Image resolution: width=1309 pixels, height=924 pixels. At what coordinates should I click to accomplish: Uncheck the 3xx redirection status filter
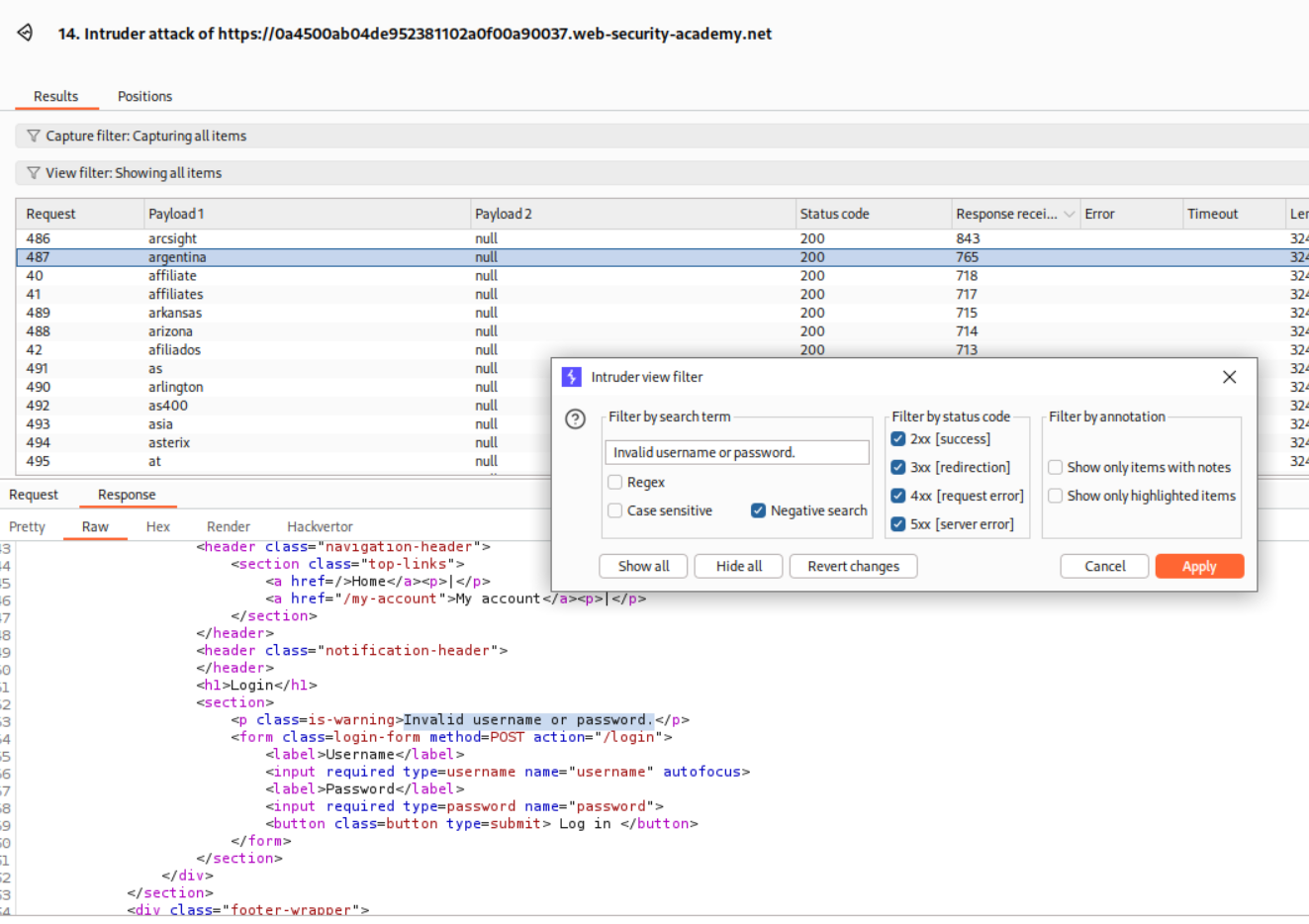898,468
